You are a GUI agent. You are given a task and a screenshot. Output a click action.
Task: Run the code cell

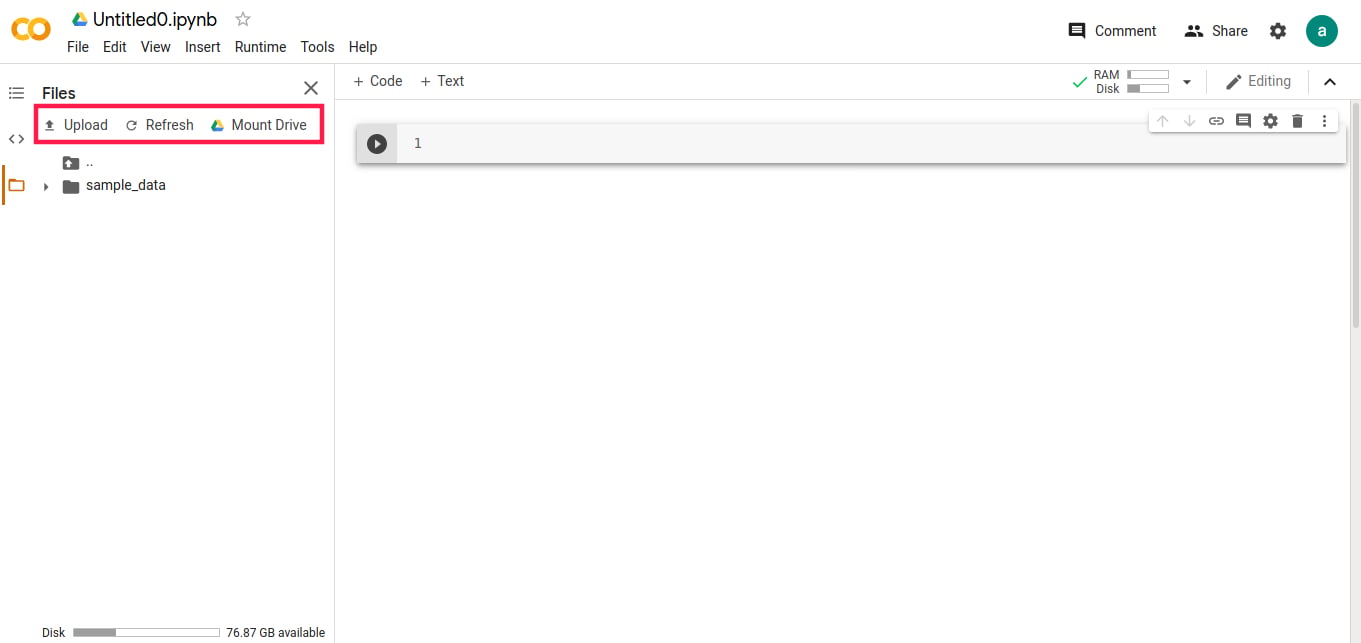(x=376, y=144)
